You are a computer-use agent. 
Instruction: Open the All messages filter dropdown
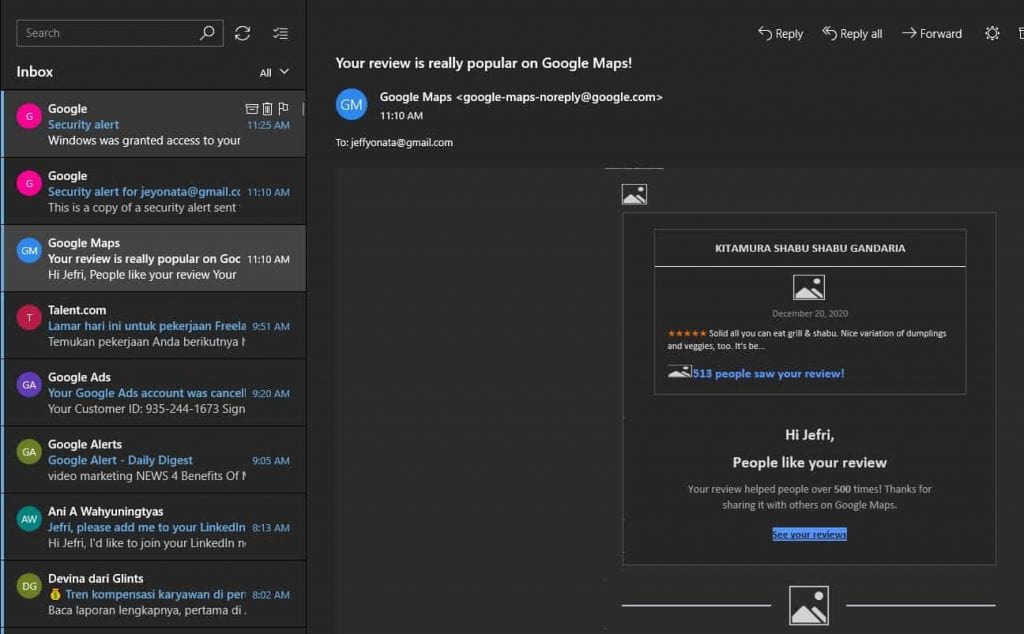click(x=271, y=72)
